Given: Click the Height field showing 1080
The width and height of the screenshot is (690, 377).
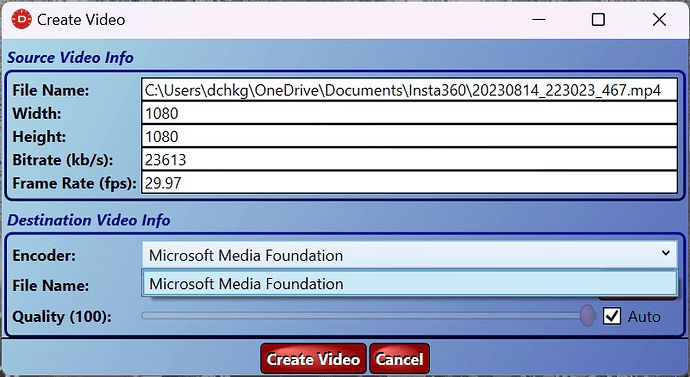Looking at the screenshot, I should pos(409,136).
